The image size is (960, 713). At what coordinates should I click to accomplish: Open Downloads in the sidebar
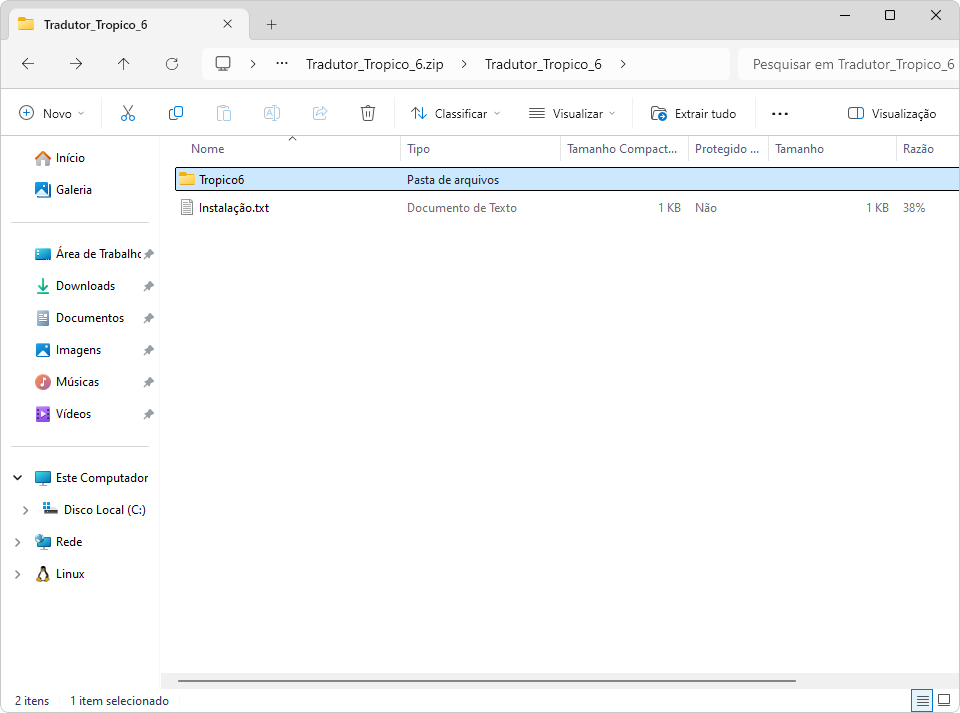pos(75,286)
